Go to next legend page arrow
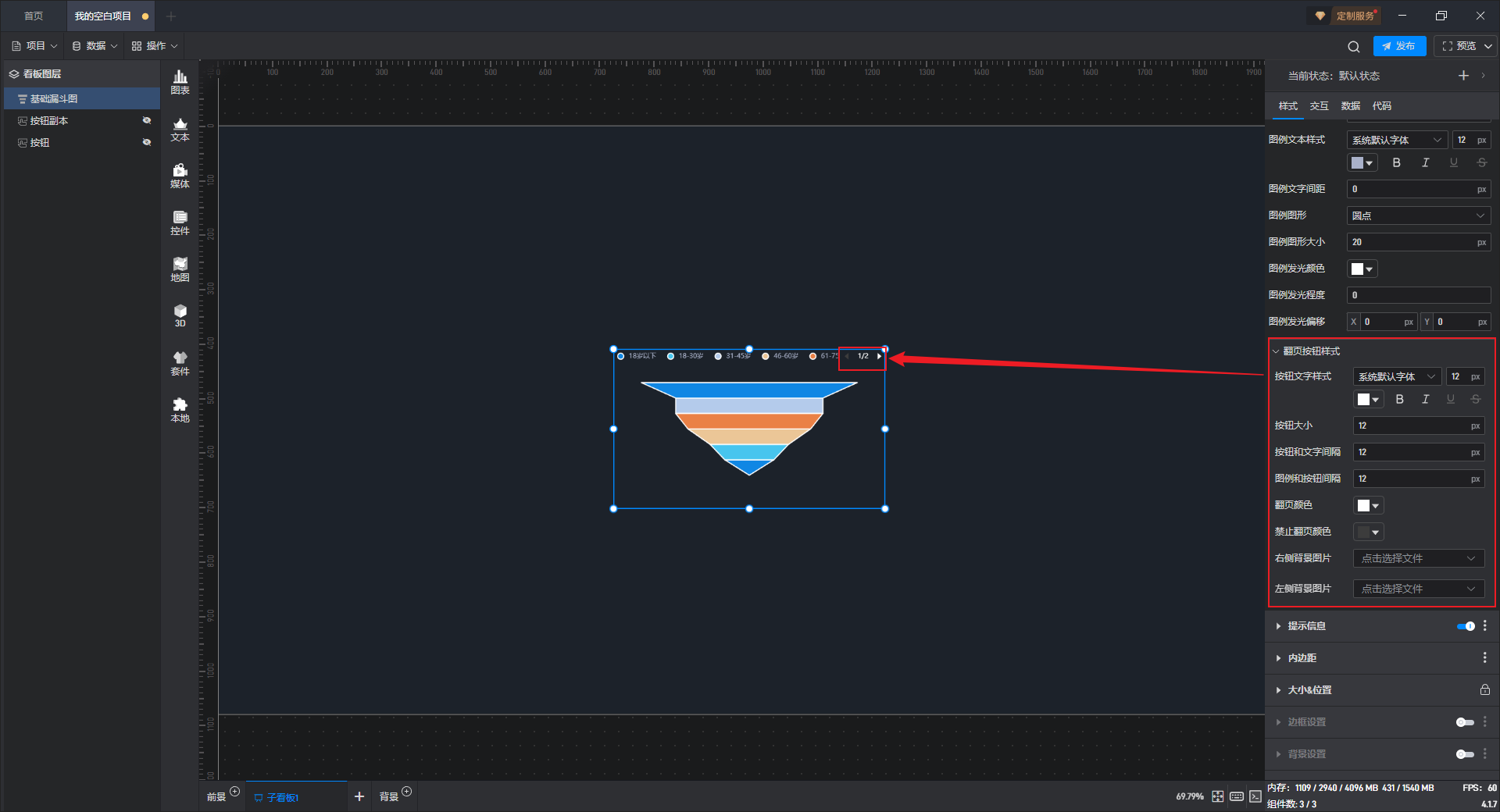The image size is (1500, 812). pos(879,356)
